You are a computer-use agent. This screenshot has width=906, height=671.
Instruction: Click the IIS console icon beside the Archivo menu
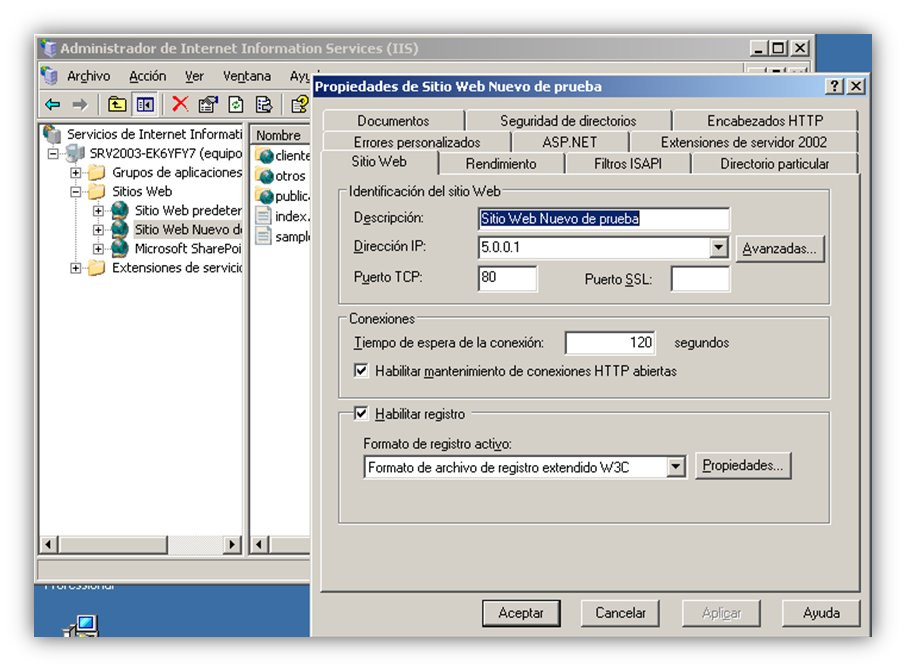[50, 76]
